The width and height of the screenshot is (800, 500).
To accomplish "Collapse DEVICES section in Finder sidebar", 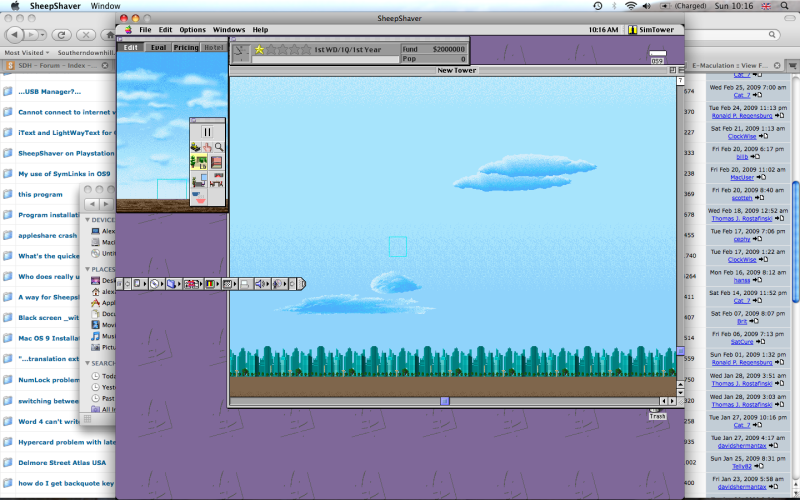I will 88,220.
